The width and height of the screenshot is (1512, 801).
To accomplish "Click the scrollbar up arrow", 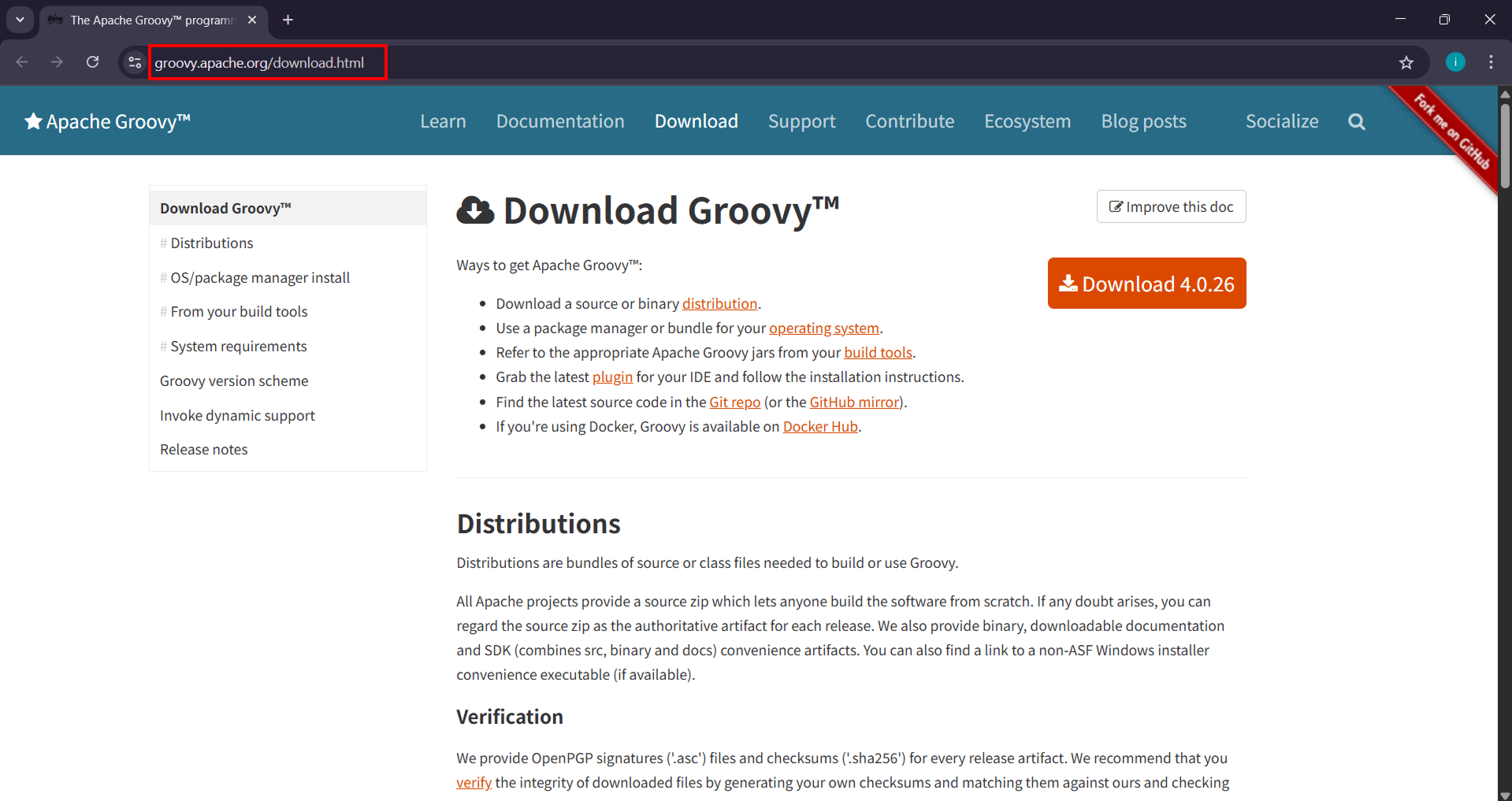I will coord(1505,93).
